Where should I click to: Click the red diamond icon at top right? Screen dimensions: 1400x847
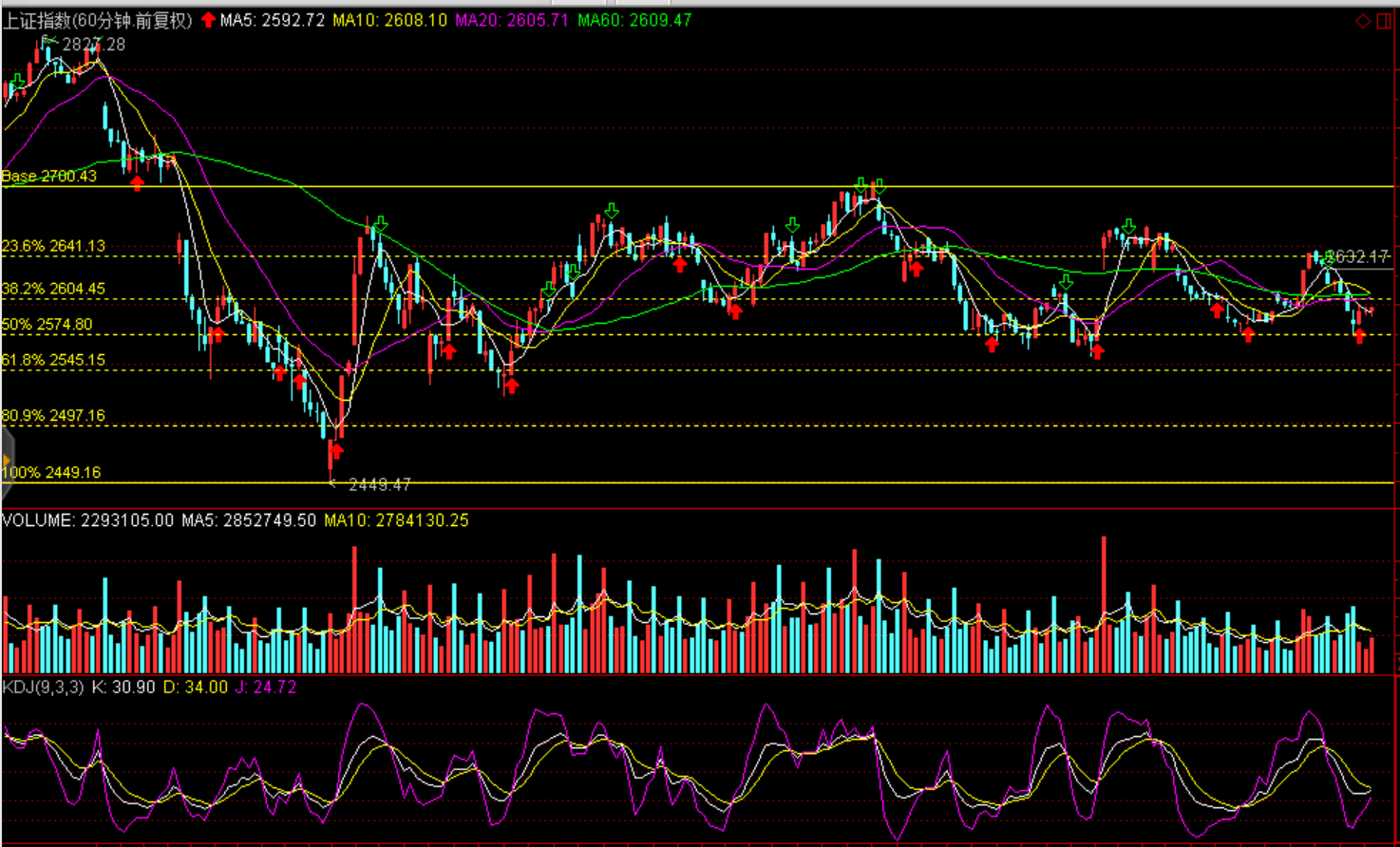pos(1363,21)
